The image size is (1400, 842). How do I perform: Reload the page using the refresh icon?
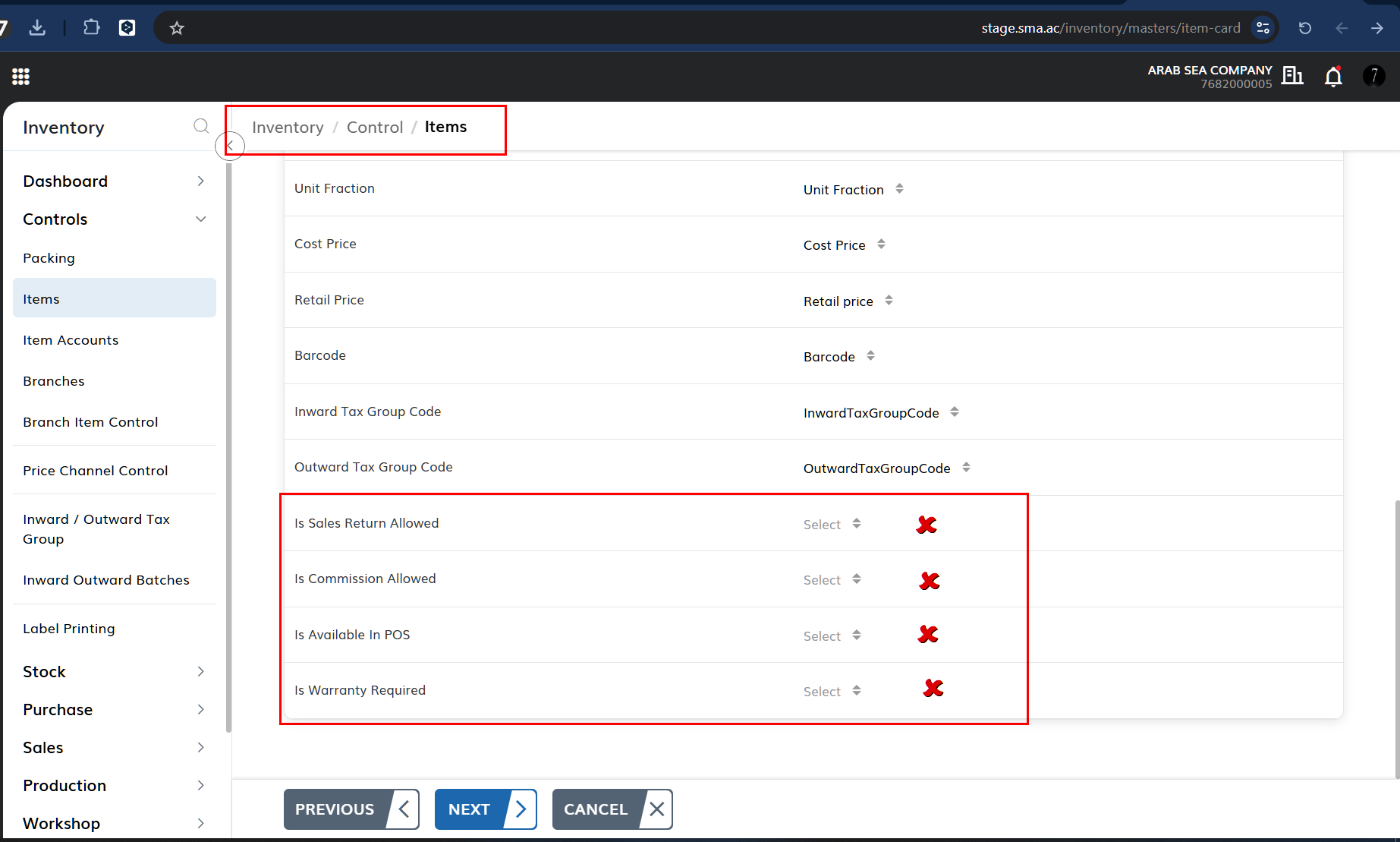[1305, 28]
